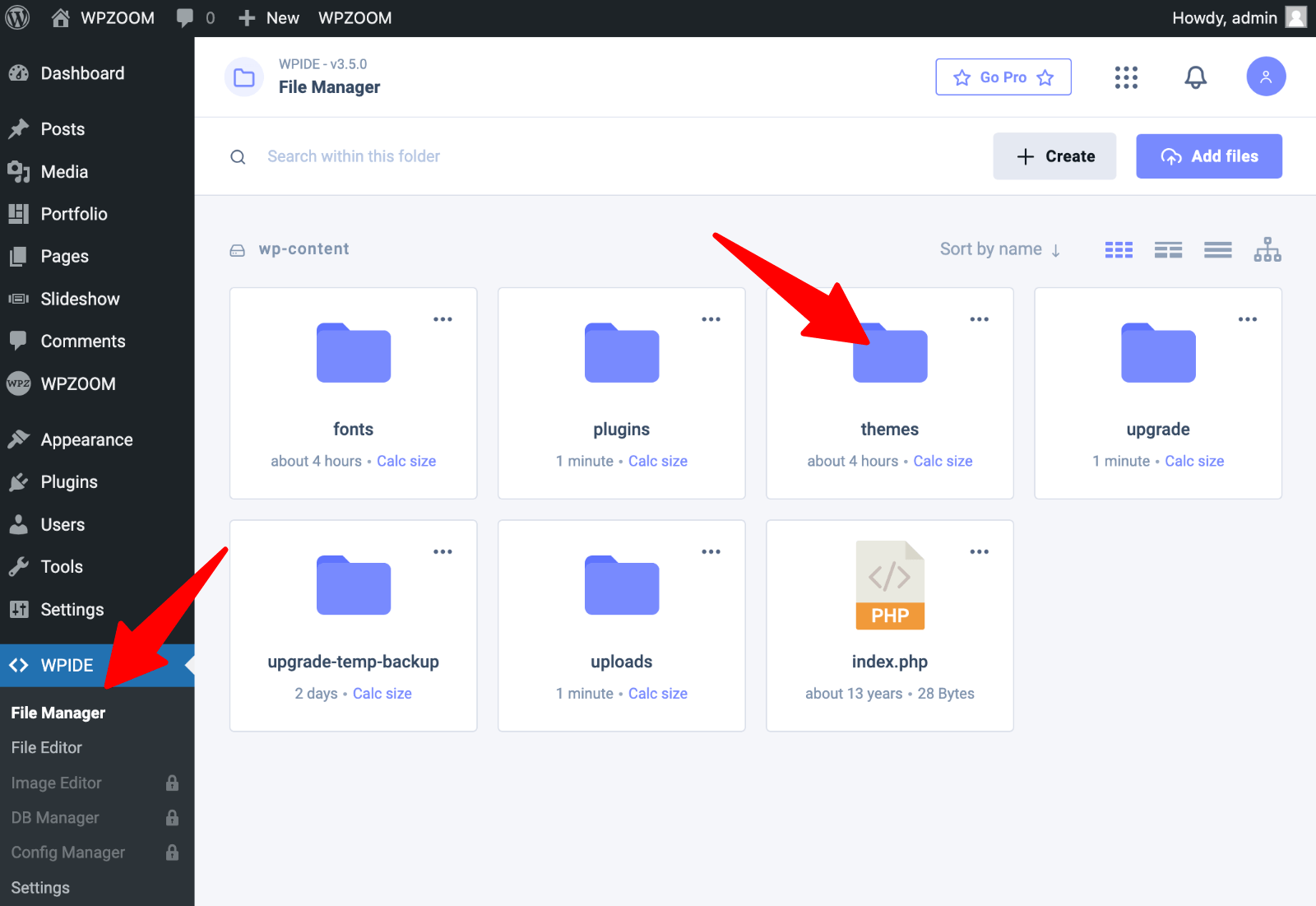Screen dimensions: 1316x906
Task: Switch to compact two-column view
Action: (1168, 249)
